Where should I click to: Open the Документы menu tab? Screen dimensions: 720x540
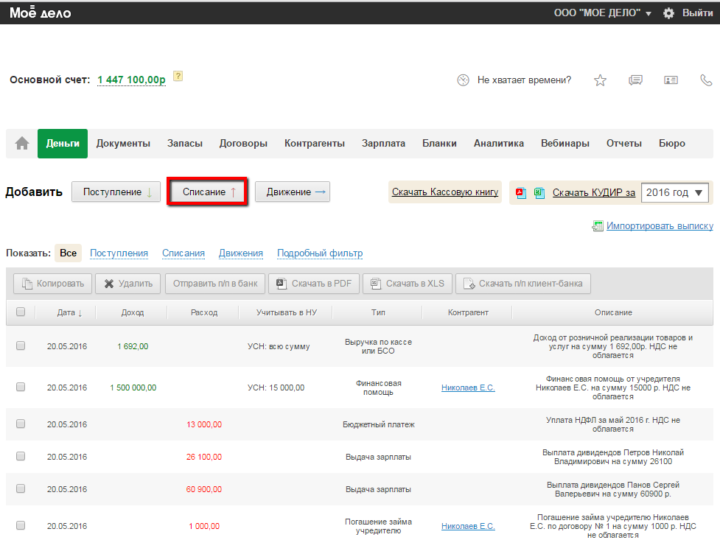[x=123, y=144]
